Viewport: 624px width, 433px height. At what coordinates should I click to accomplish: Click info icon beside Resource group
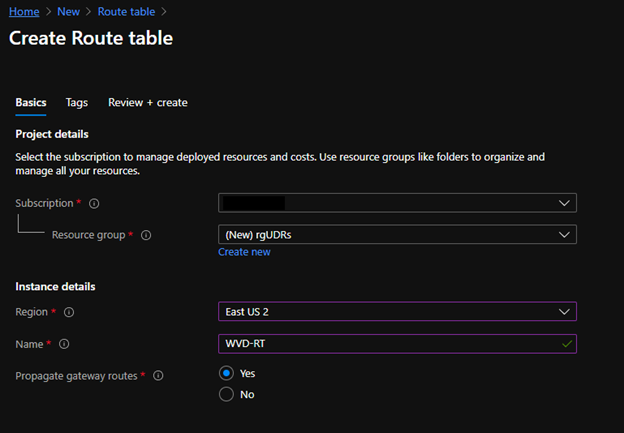pyautogui.click(x=146, y=235)
